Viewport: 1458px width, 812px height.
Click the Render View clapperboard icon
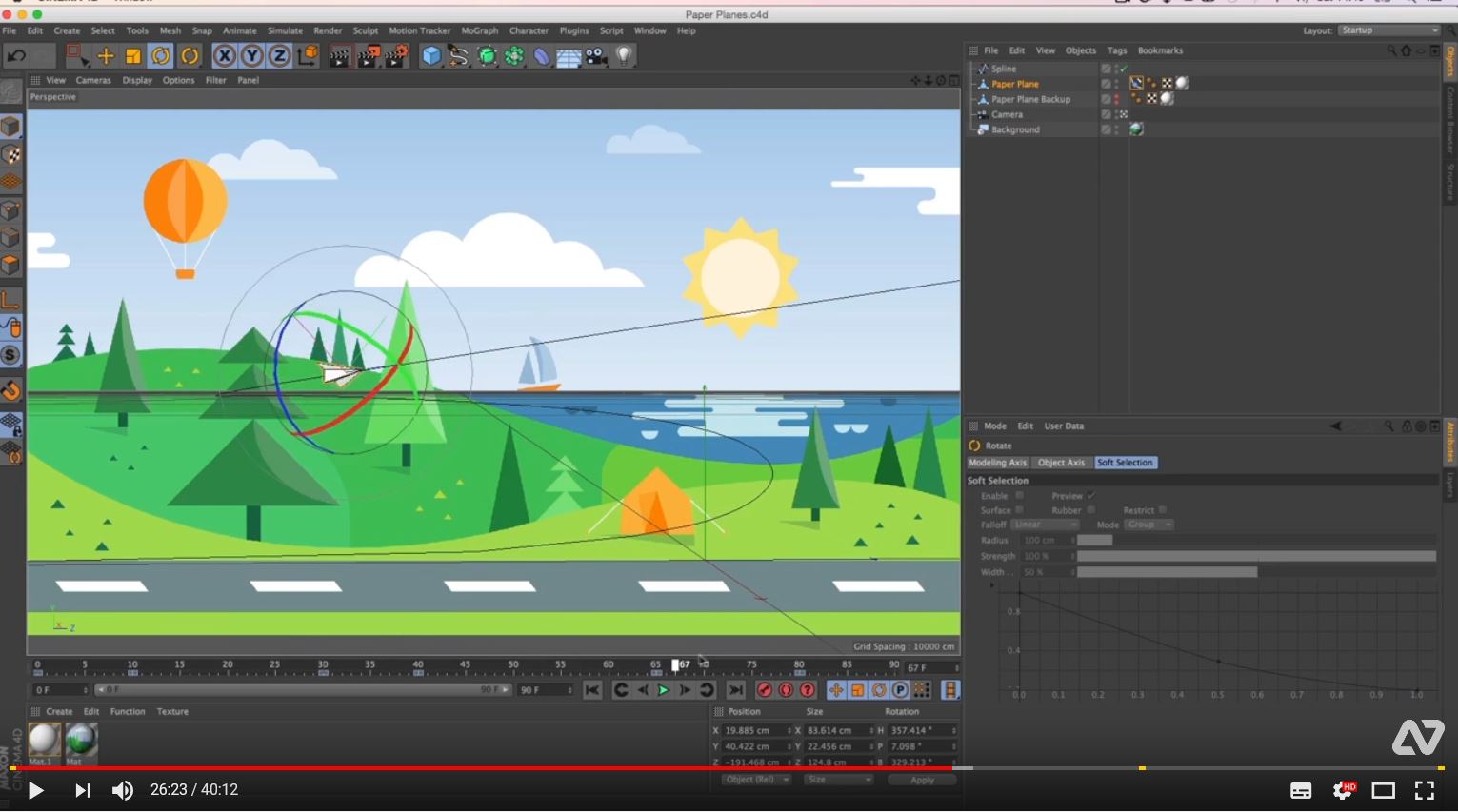pos(340,56)
